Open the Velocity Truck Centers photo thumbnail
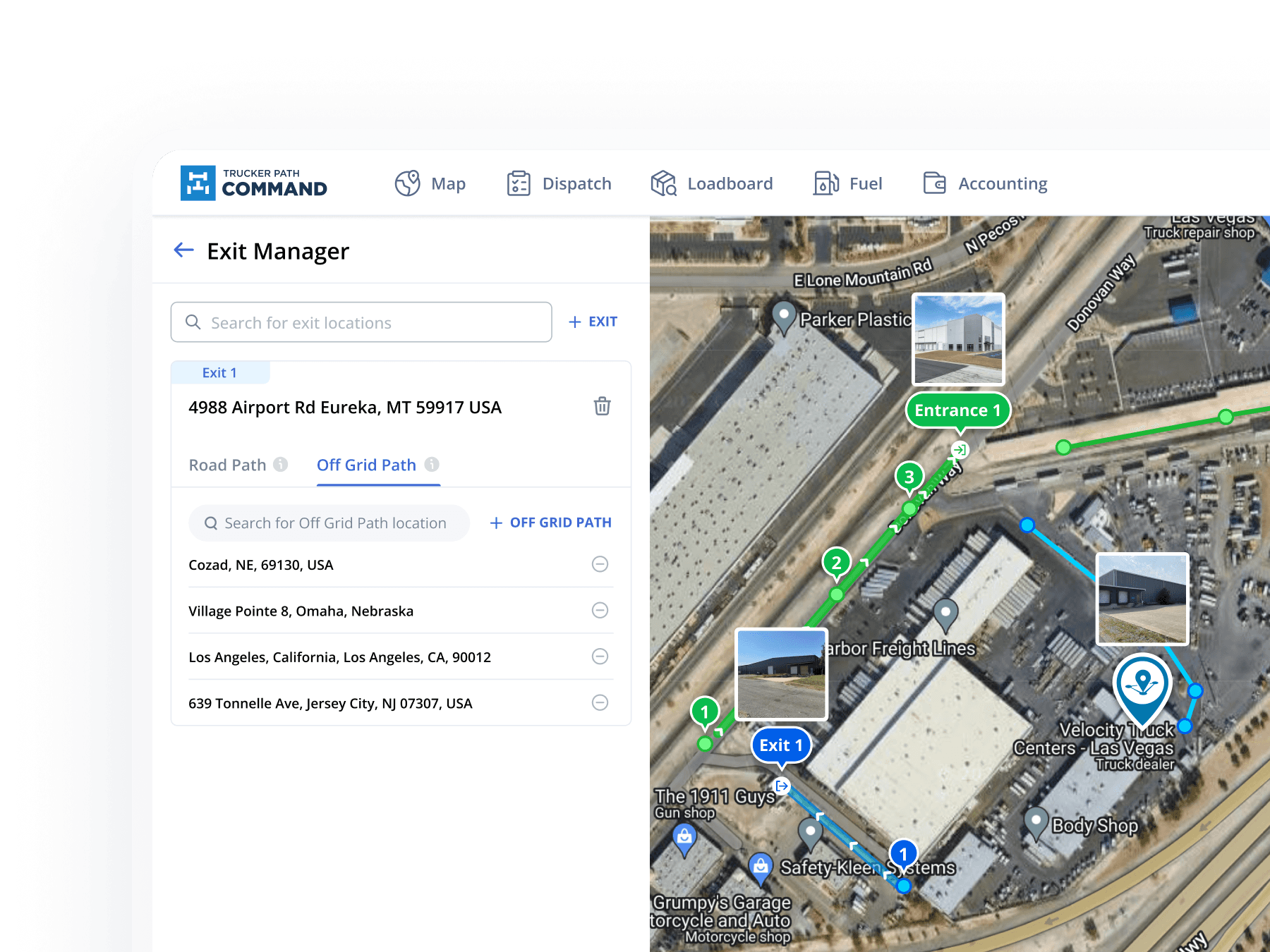This screenshot has width=1270, height=952. pyautogui.click(x=1142, y=599)
